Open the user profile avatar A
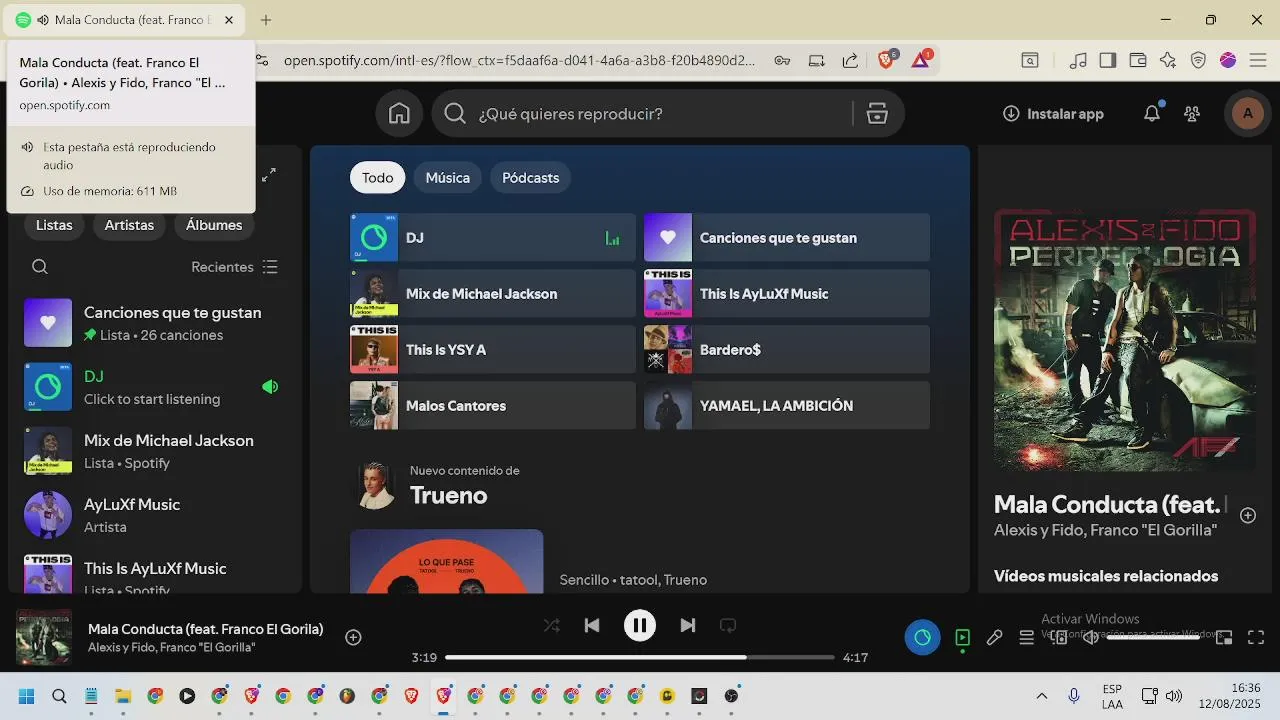This screenshot has height=720, width=1280. coord(1247,114)
